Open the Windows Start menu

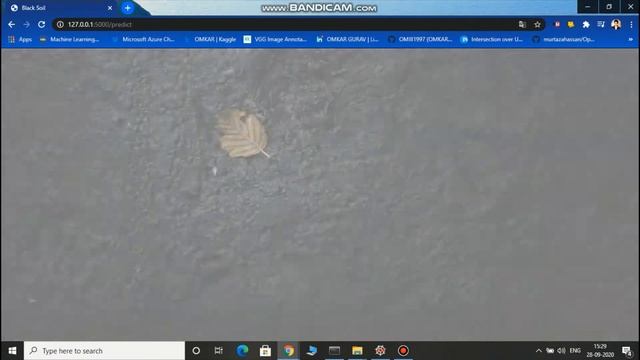(12, 351)
